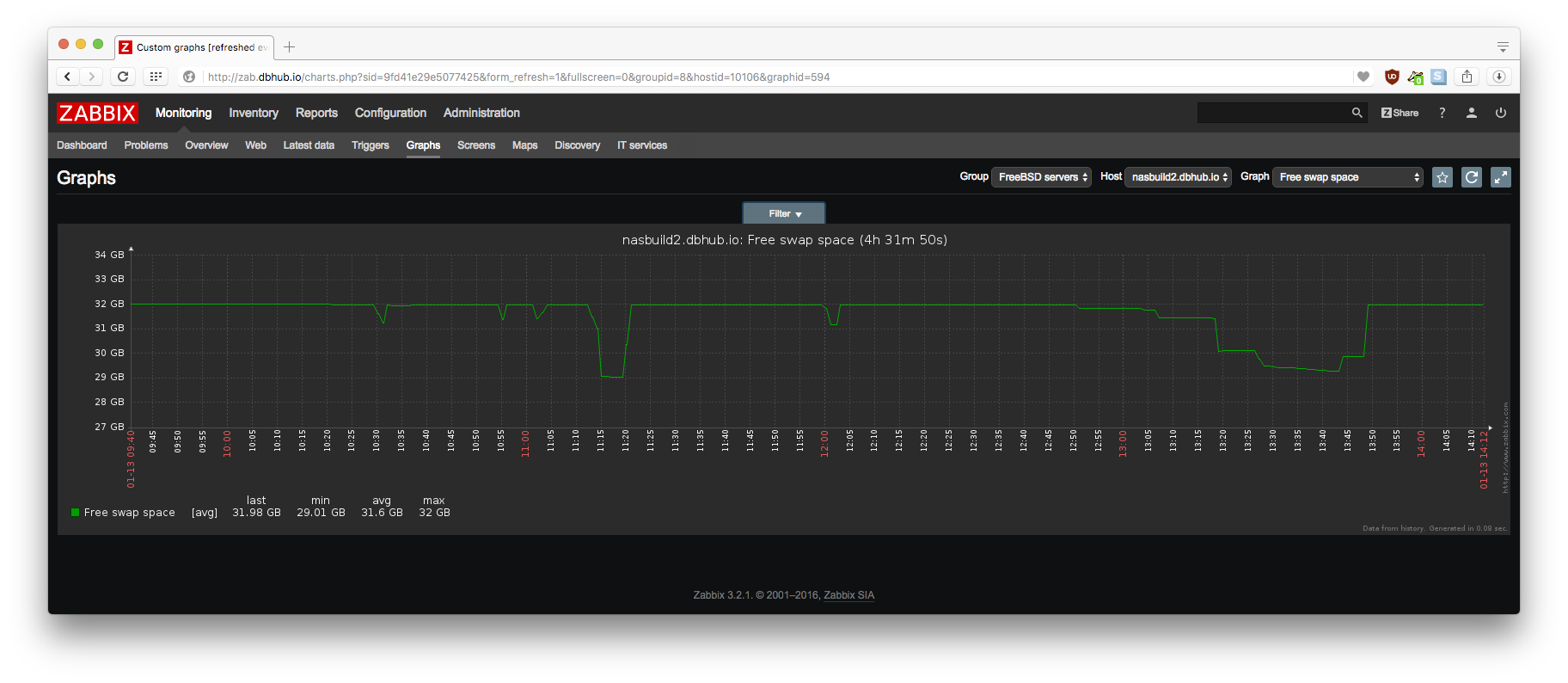Screen dimensions: 1568x683
Task: Click the browser address bar URL
Action: click(518, 77)
